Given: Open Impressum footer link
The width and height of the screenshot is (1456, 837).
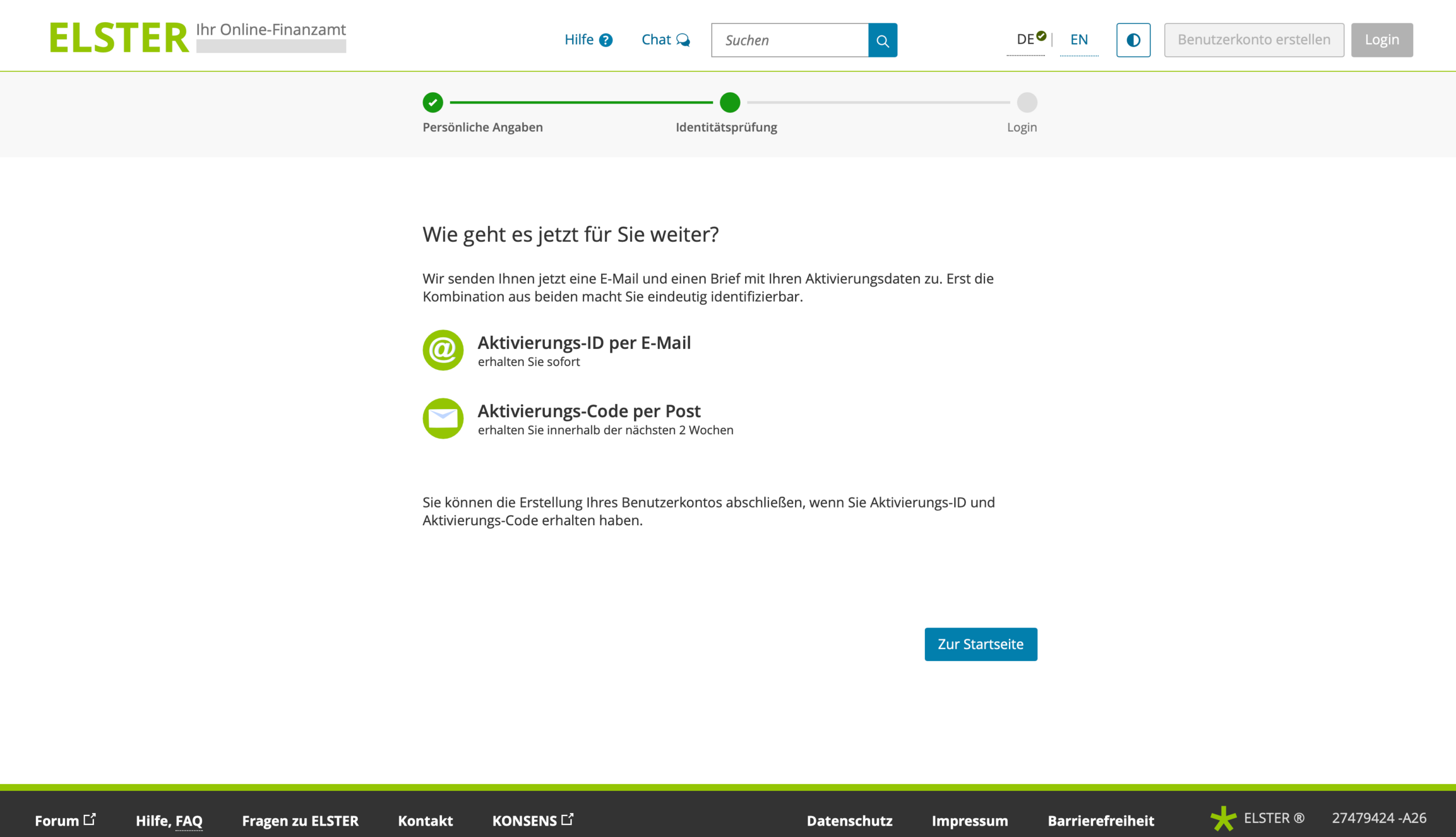Looking at the screenshot, I should pyautogui.click(x=969, y=821).
